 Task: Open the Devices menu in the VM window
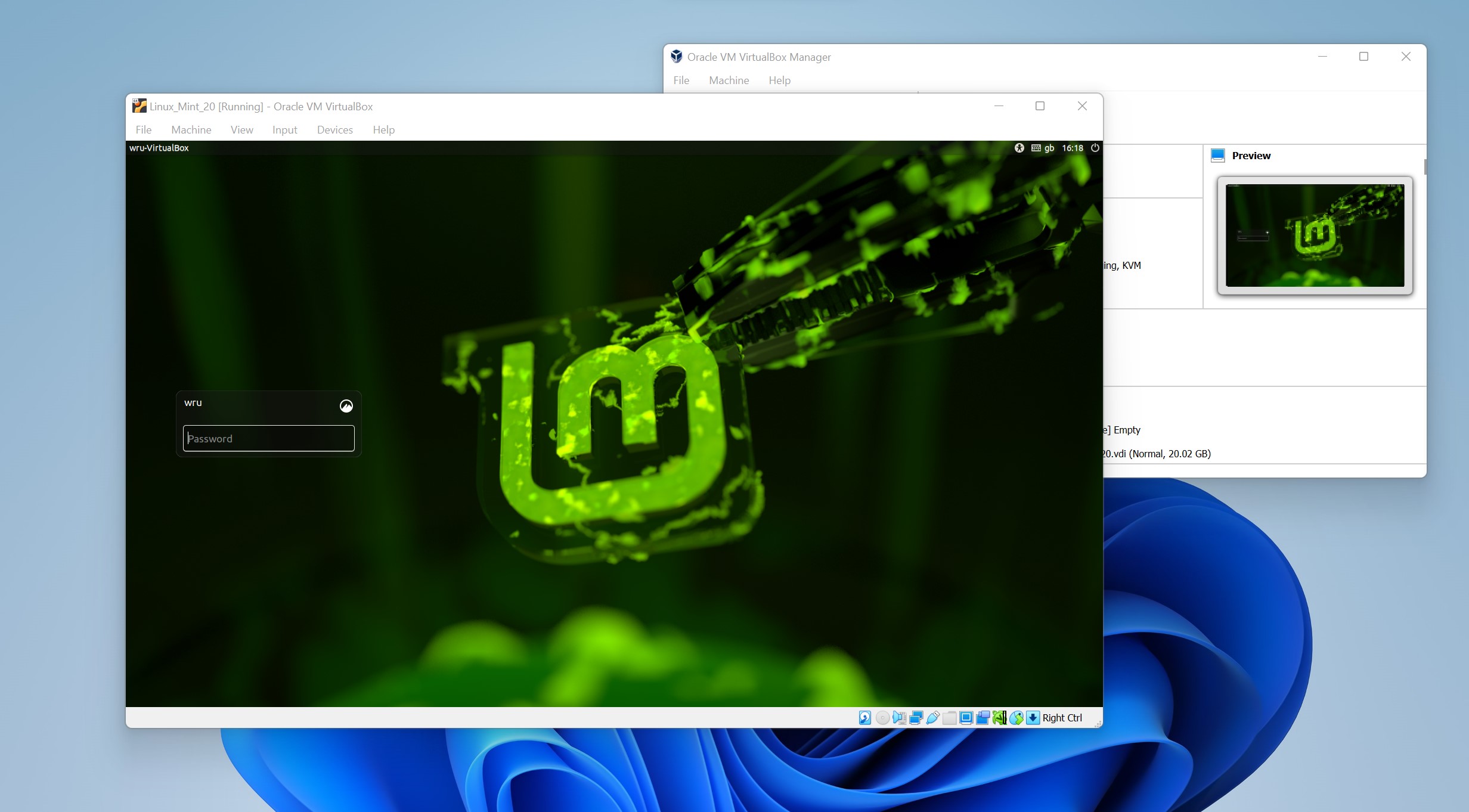(334, 129)
